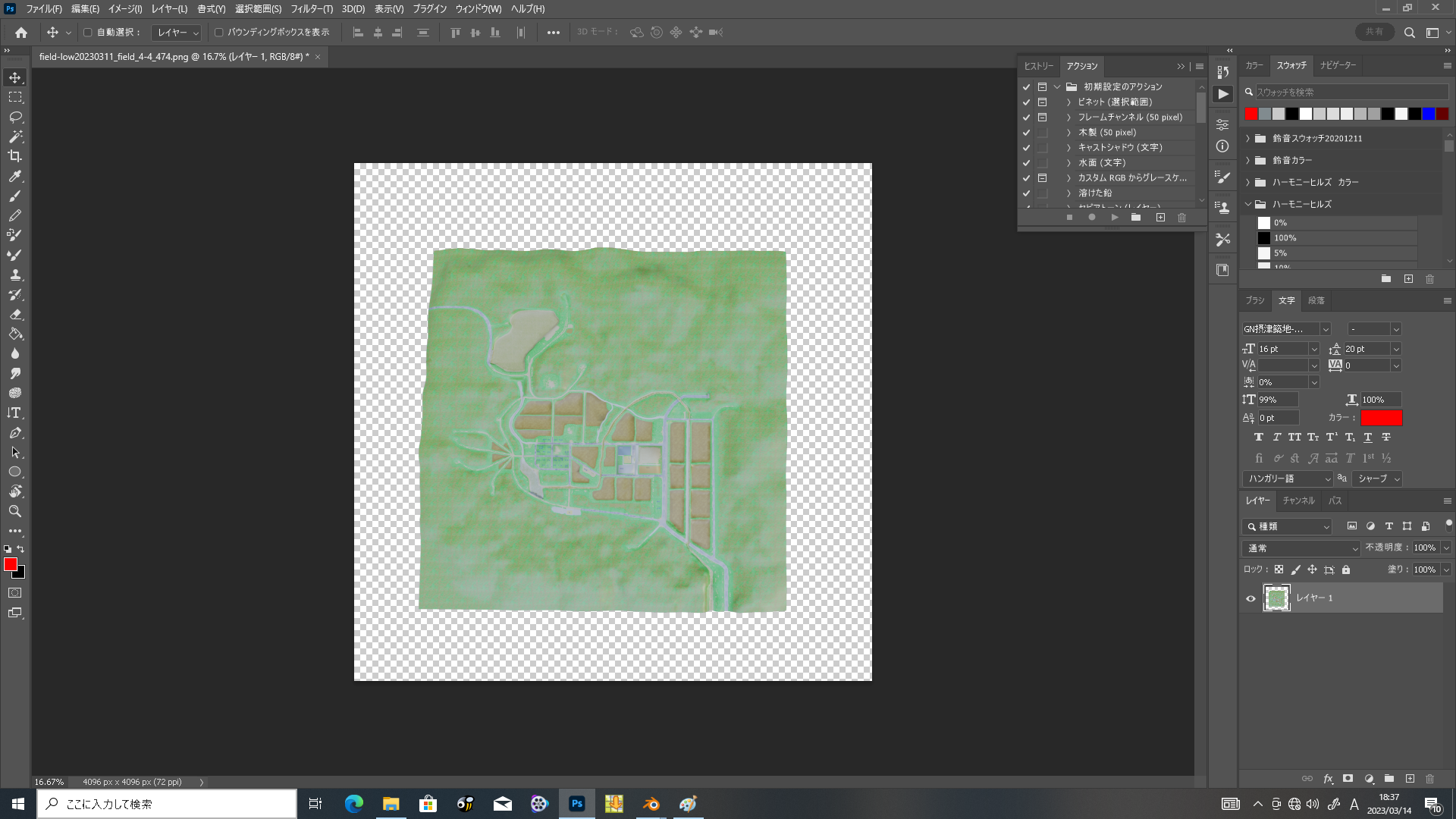Open the 通常 blend mode dropdown

1301,548
